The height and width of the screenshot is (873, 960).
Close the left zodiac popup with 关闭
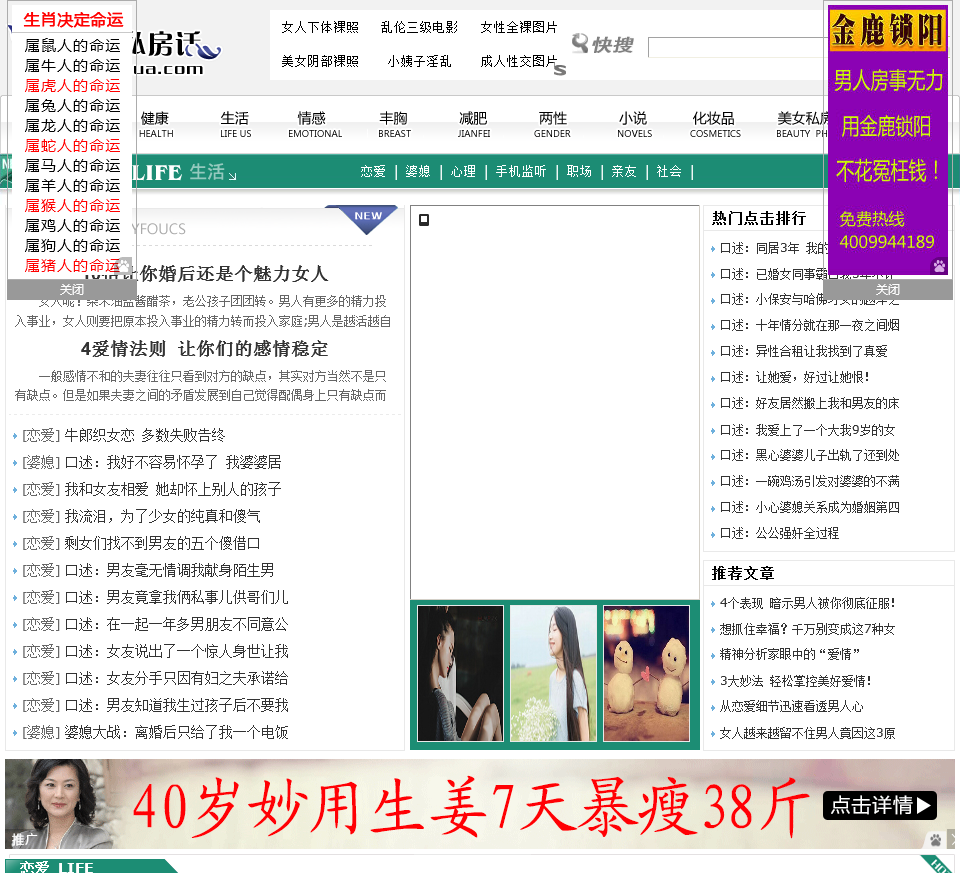[x=72, y=290]
